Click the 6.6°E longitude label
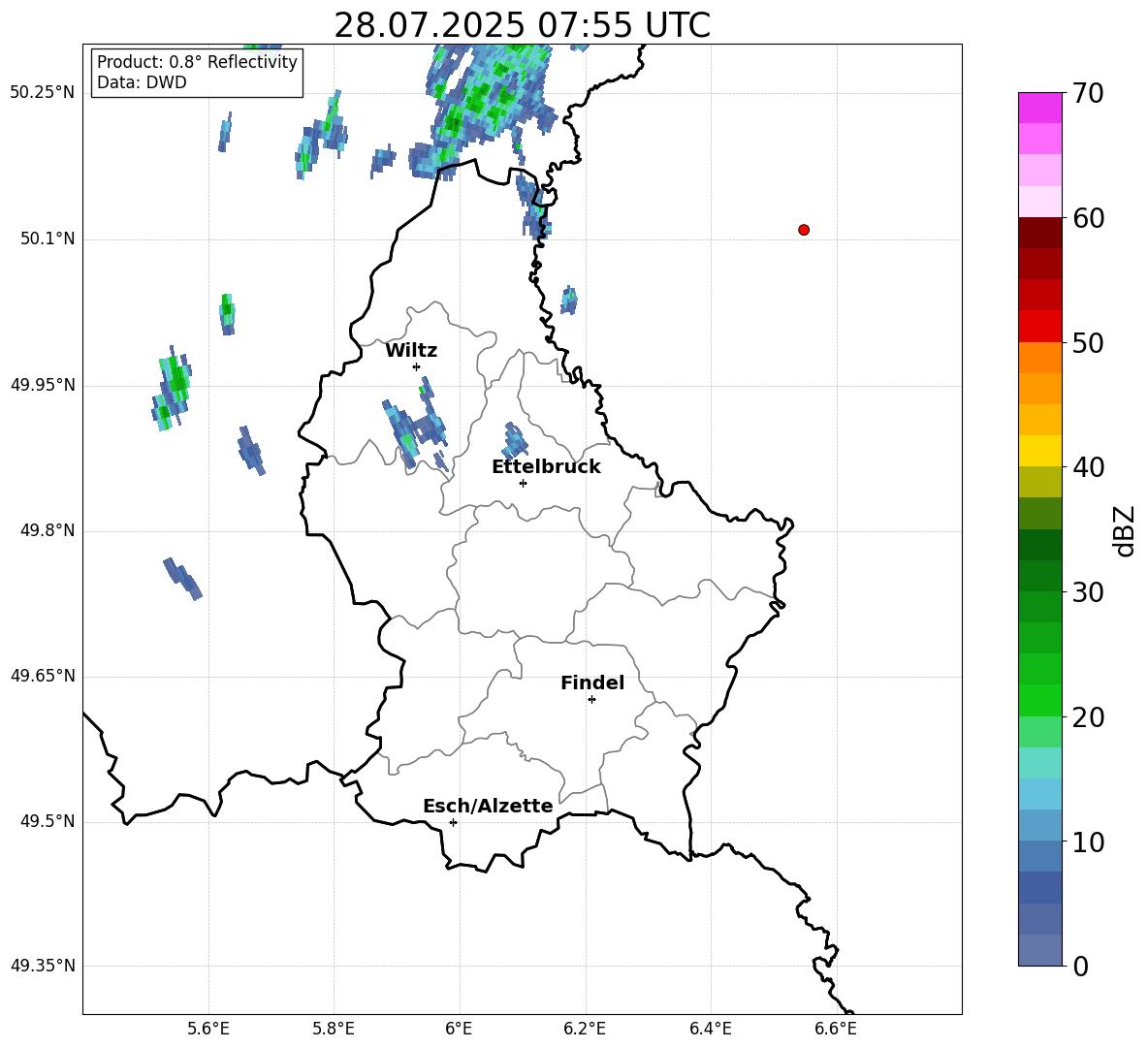The width and height of the screenshot is (1148, 1048). pos(836,1029)
